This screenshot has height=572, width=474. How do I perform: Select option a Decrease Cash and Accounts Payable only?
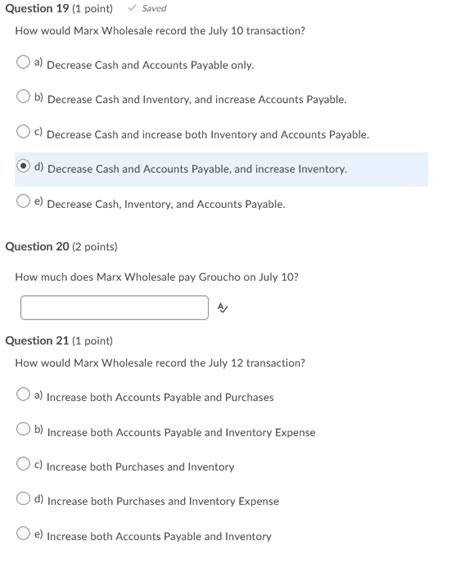pyautogui.click(x=23, y=62)
